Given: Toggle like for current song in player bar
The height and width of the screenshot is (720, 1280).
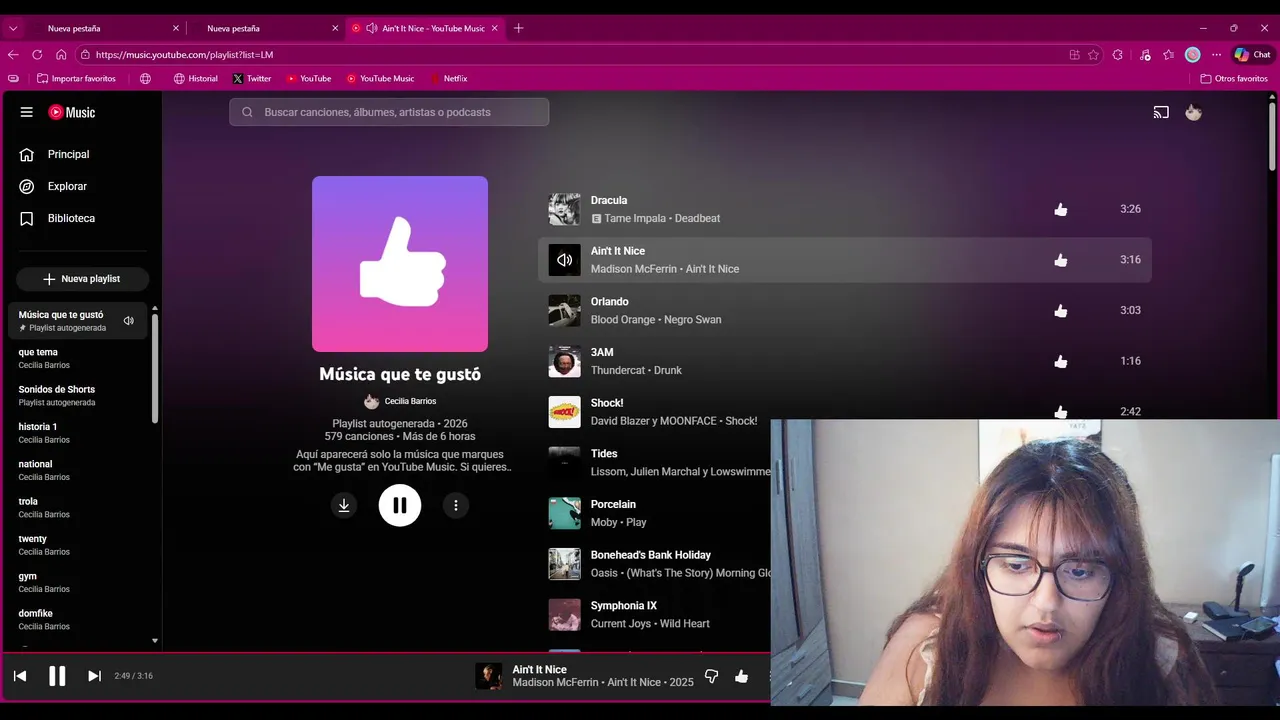Looking at the screenshot, I should click(741, 676).
